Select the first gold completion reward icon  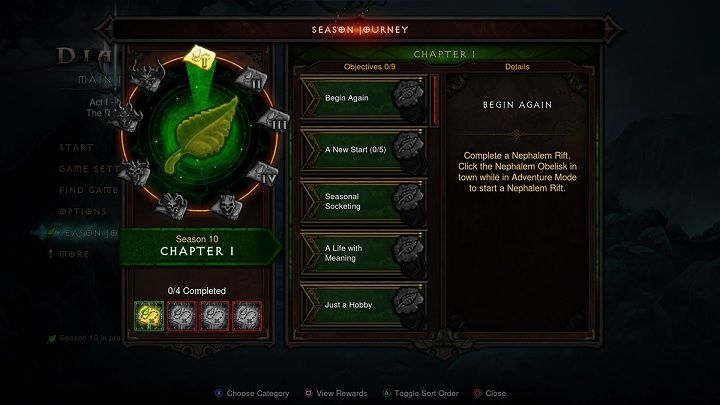tap(149, 316)
